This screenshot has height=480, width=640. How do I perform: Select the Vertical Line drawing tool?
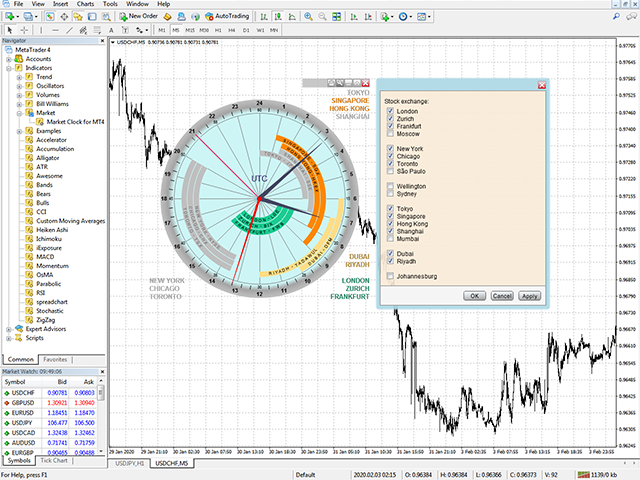click(x=41, y=30)
